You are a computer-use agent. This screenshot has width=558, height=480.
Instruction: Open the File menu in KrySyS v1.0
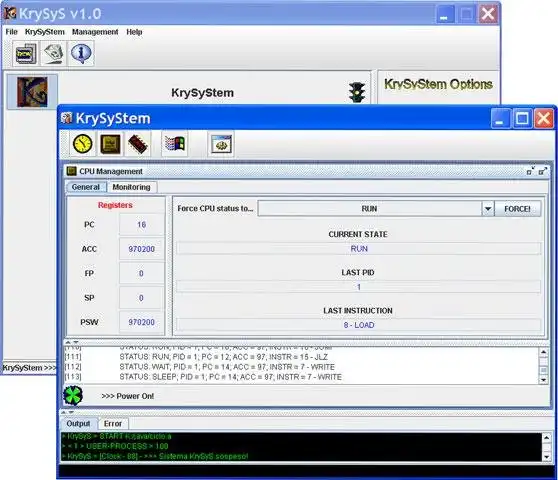click(x=11, y=32)
